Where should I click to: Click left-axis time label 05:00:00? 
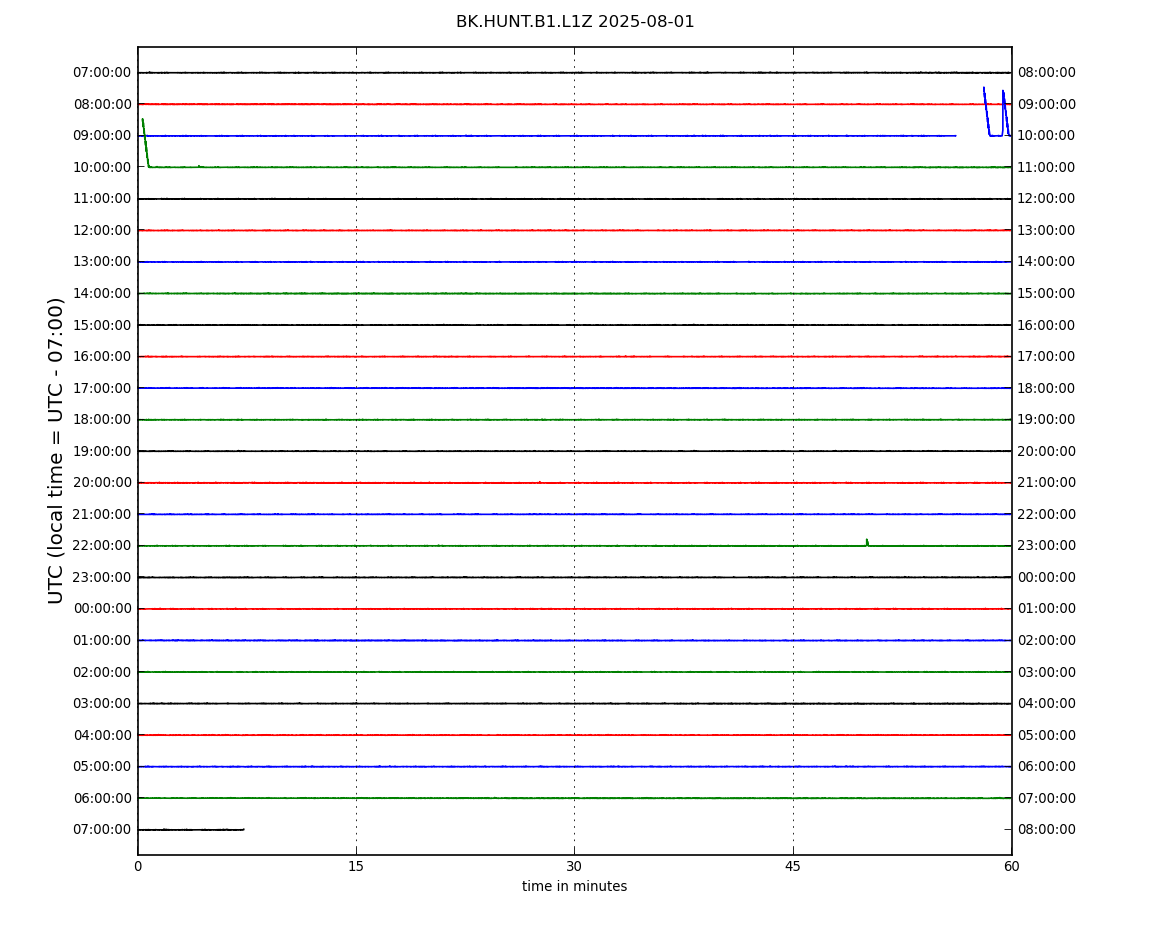[103, 767]
